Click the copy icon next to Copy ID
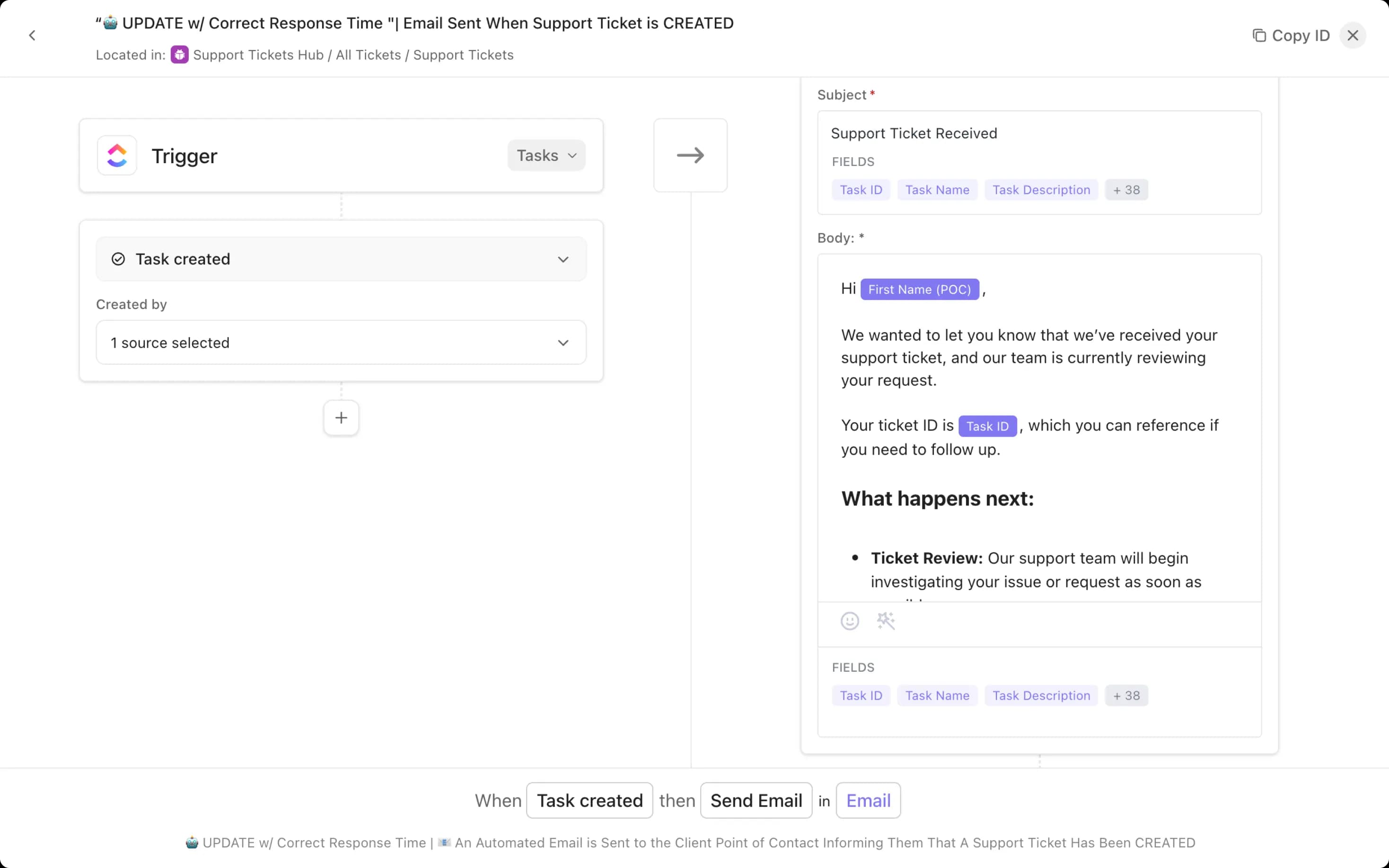1389x868 pixels. (1259, 35)
